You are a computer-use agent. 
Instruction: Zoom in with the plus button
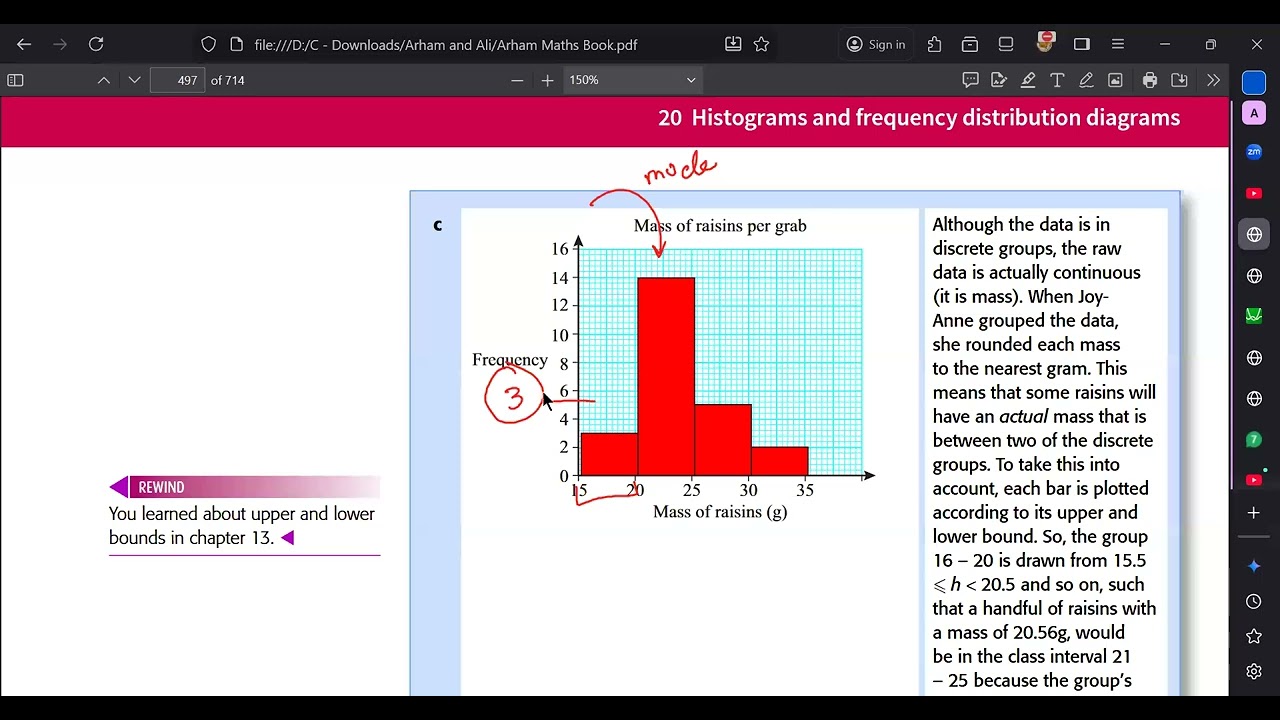click(547, 80)
